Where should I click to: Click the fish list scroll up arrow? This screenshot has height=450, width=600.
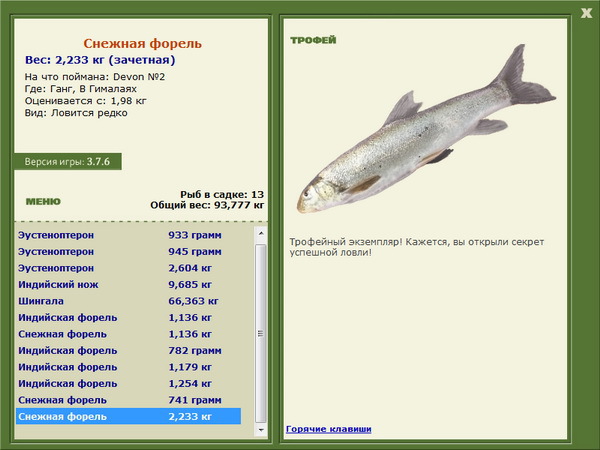click(x=261, y=233)
